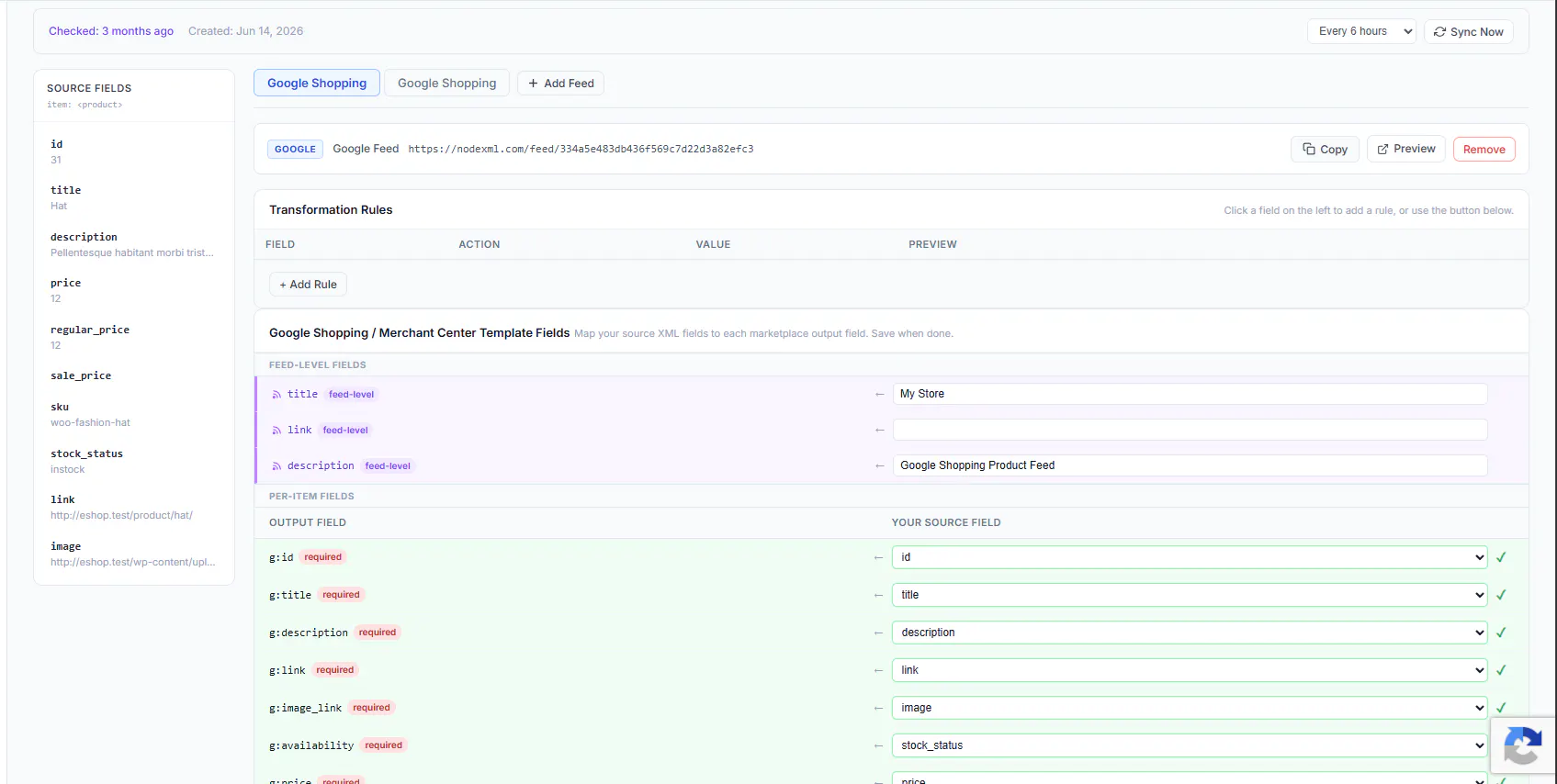
Task: Select the description source field
Action: point(134,244)
